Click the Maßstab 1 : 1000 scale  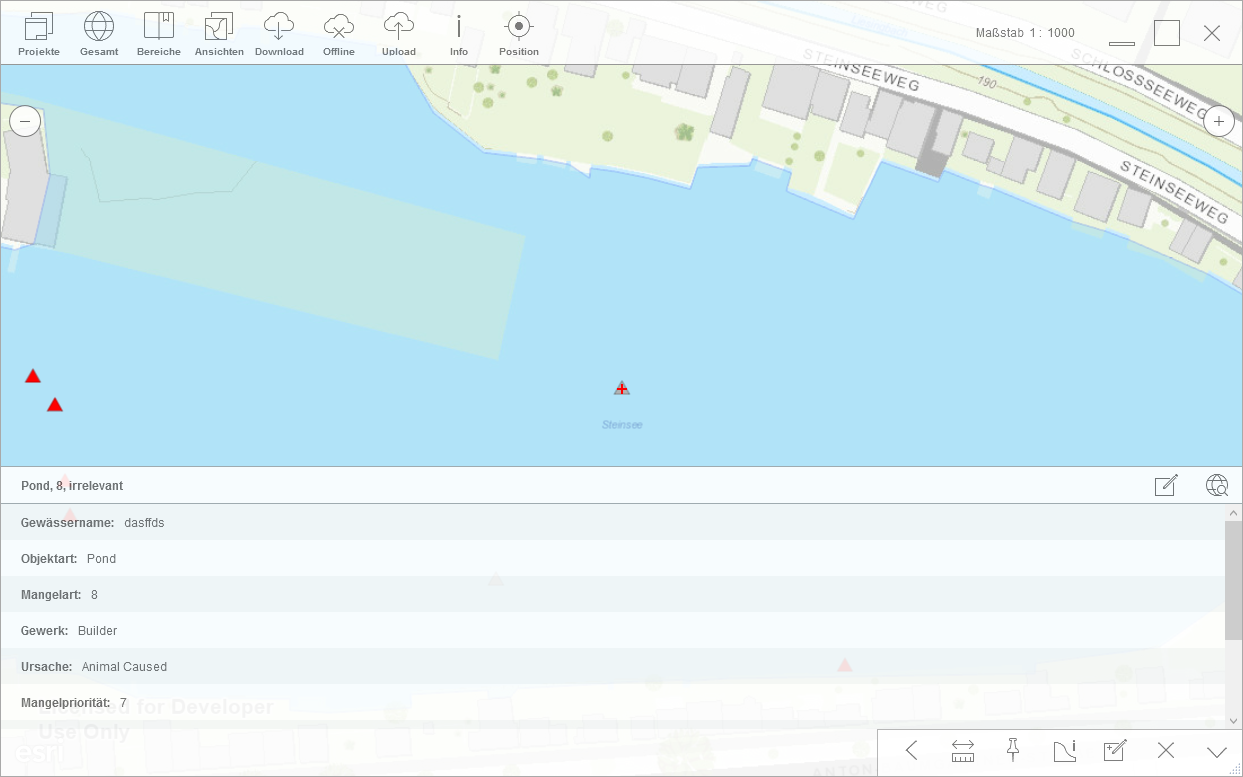pos(1025,33)
